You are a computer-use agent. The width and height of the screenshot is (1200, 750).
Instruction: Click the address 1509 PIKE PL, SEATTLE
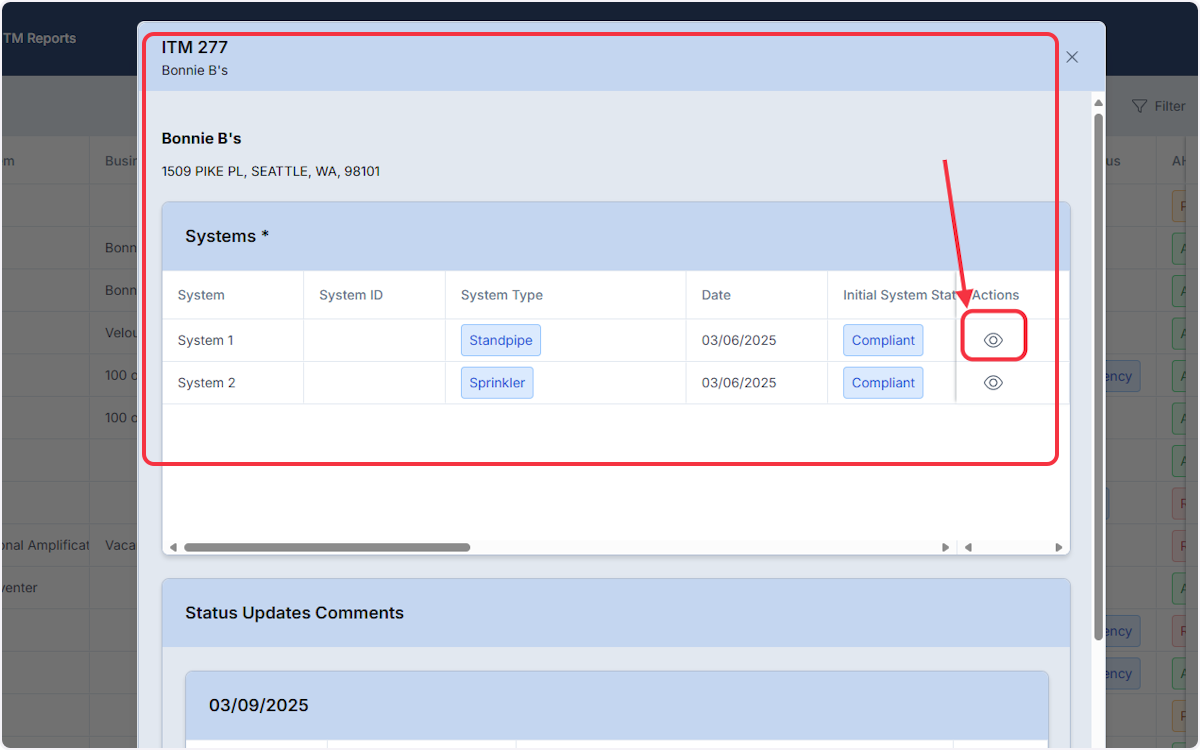(271, 171)
